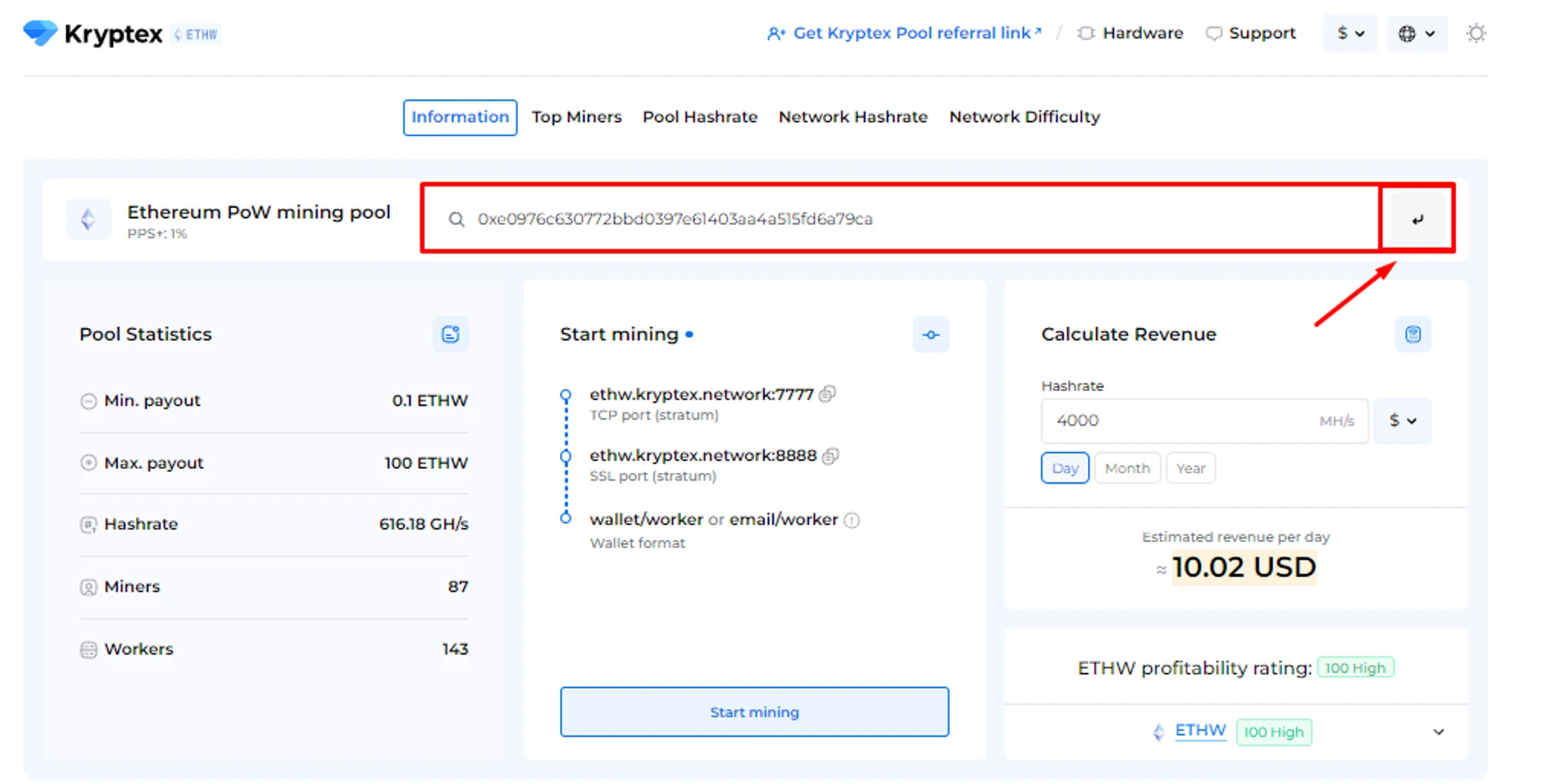Toggle the light/dark theme sun icon
The width and height of the screenshot is (1541, 784).
click(1476, 34)
